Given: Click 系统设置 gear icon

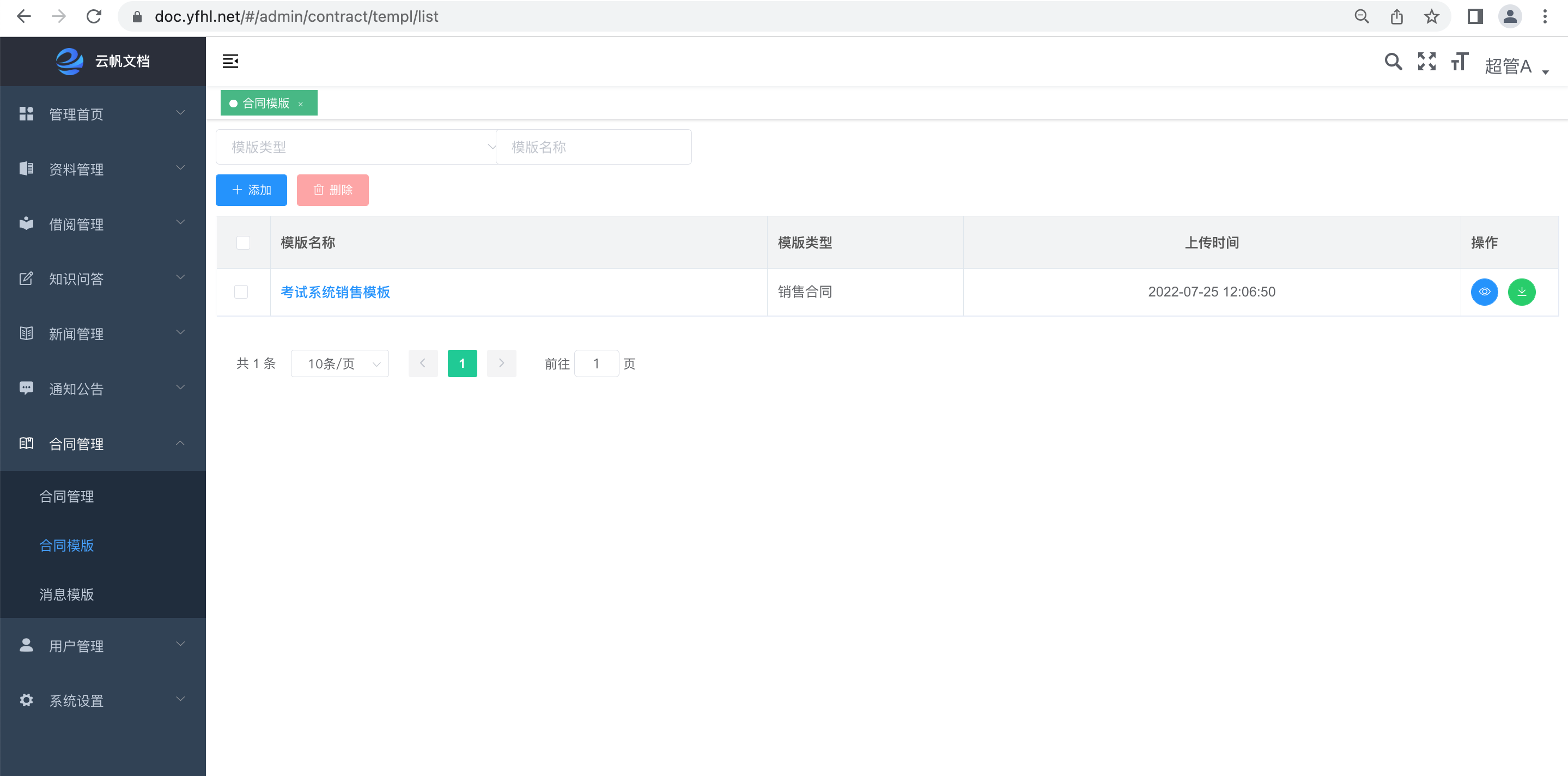Looking at the screenshot, I should tap(26, 700).
